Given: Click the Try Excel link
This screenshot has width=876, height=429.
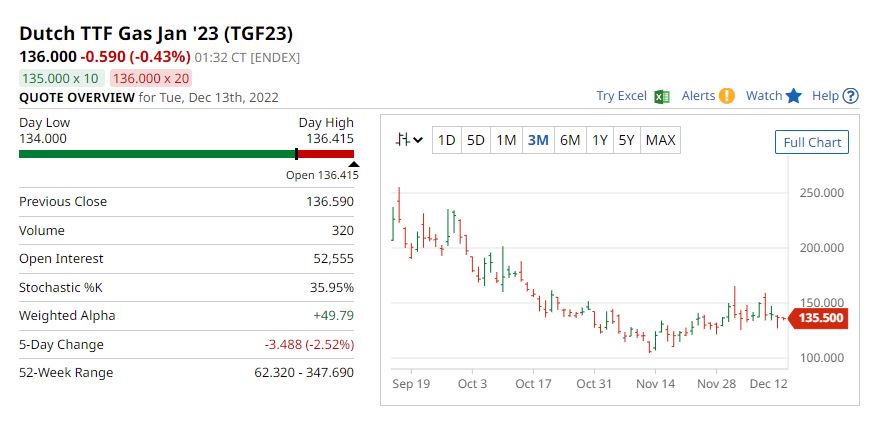Looking at the screenshot, I should [x=621, y=96].
